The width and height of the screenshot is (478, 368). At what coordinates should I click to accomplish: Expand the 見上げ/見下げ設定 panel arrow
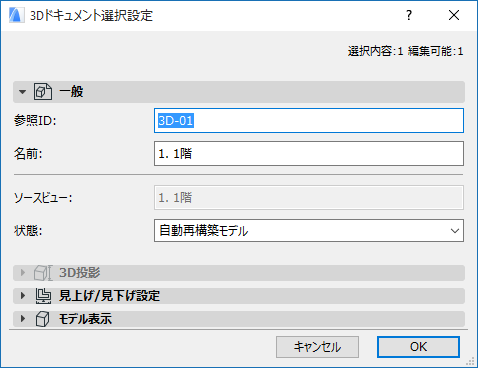click(x=23, y=296)
